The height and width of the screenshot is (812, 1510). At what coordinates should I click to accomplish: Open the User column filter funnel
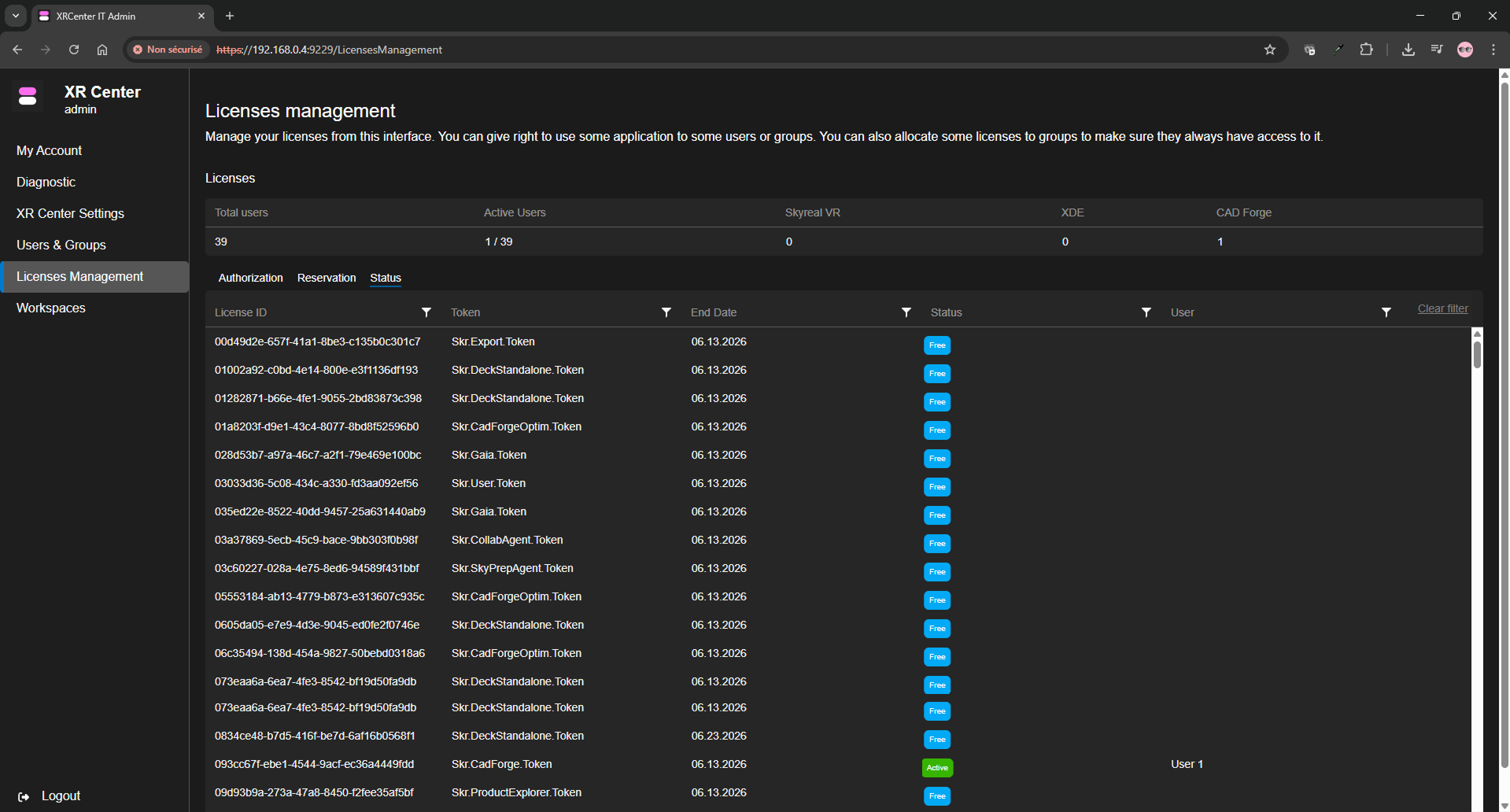[1386, 312]
